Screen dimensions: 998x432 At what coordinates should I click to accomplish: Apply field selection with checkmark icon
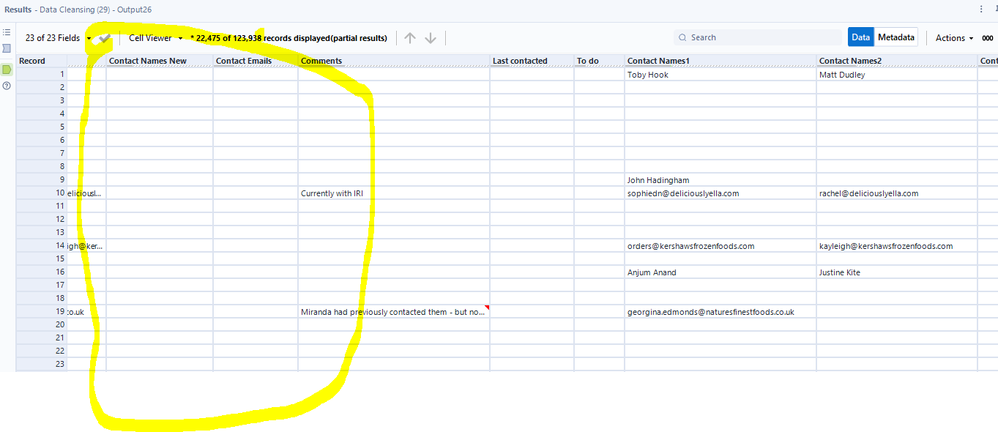[x=105, y=38]
